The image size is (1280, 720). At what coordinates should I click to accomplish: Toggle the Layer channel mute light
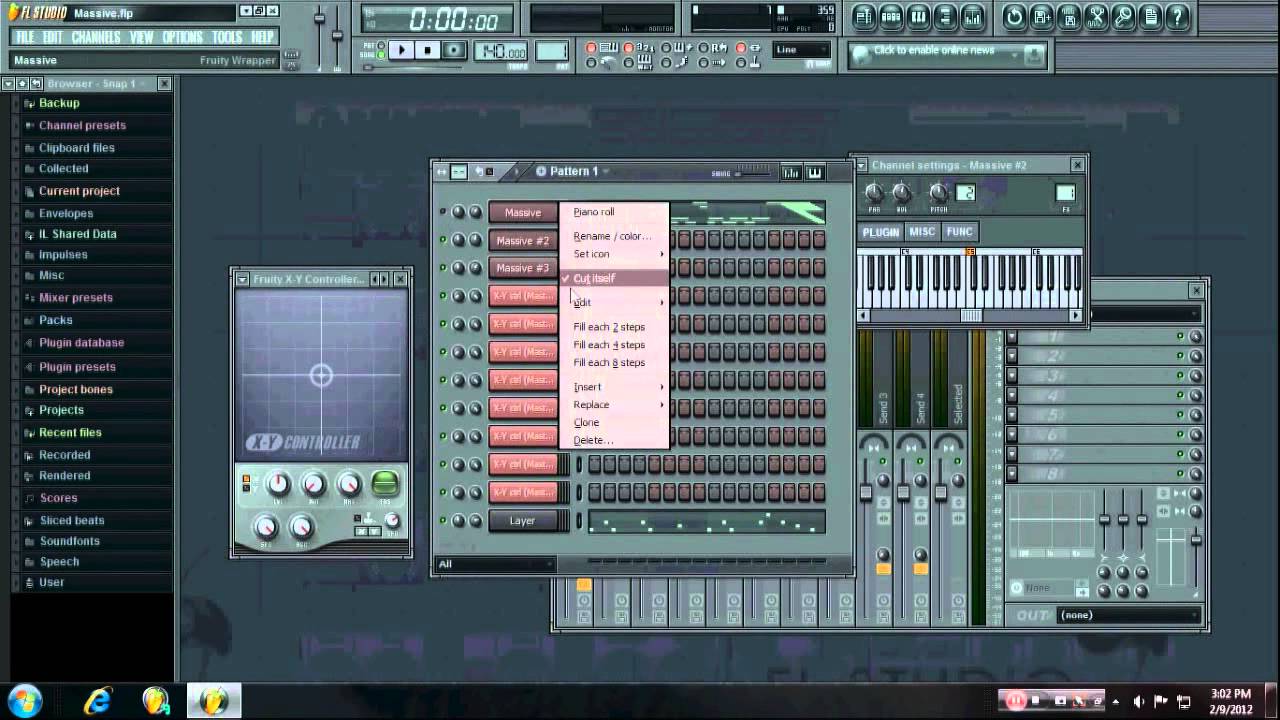pyautogui.click(x=443, y=520)
